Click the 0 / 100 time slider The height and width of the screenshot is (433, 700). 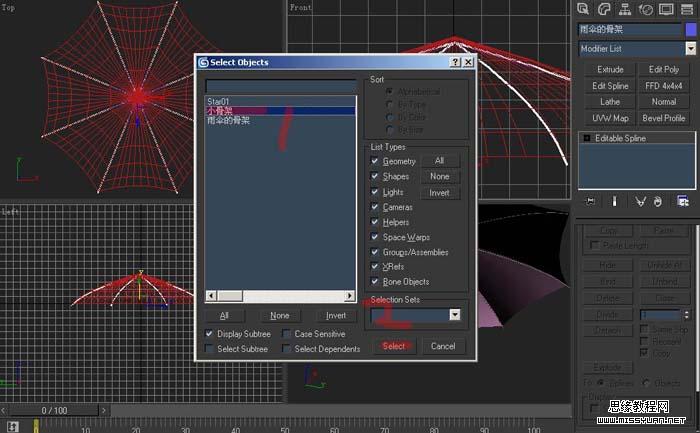click(x=54, y=410)
